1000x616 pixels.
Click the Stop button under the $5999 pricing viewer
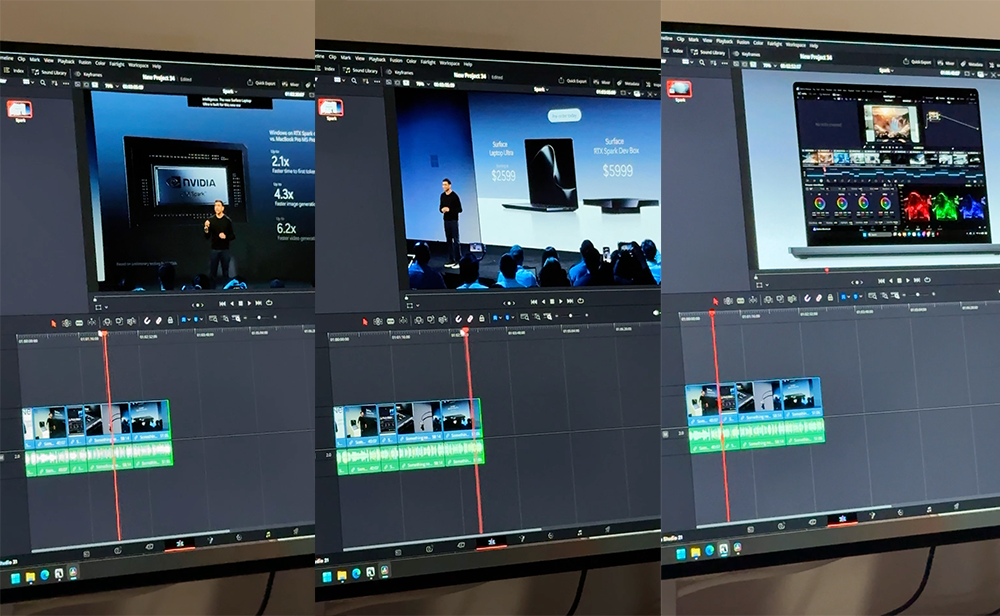pyautogui.click(x=552, y=301)
